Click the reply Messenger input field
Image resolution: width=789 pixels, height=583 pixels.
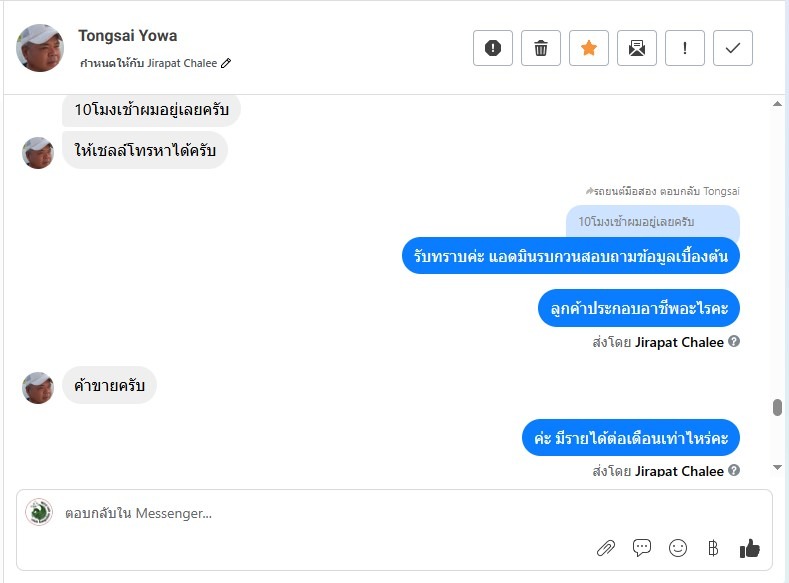[300, 513]
